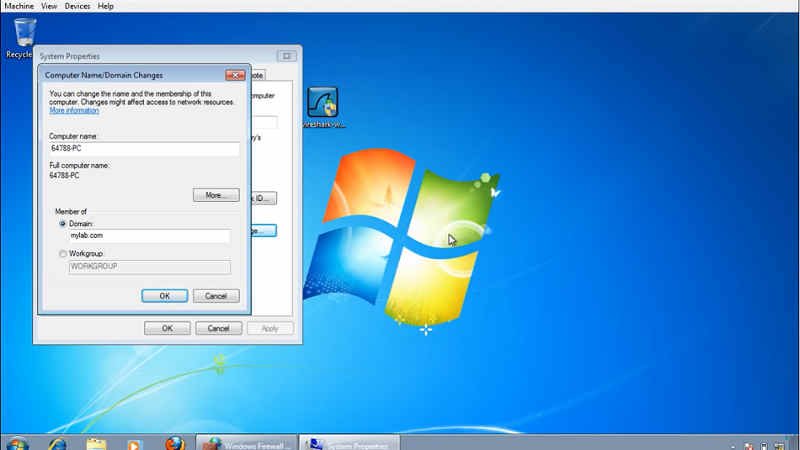This screenshot has width=800, height=450.
Task: Click the Domain field containing mylab.com
Action: pos(149,236)
